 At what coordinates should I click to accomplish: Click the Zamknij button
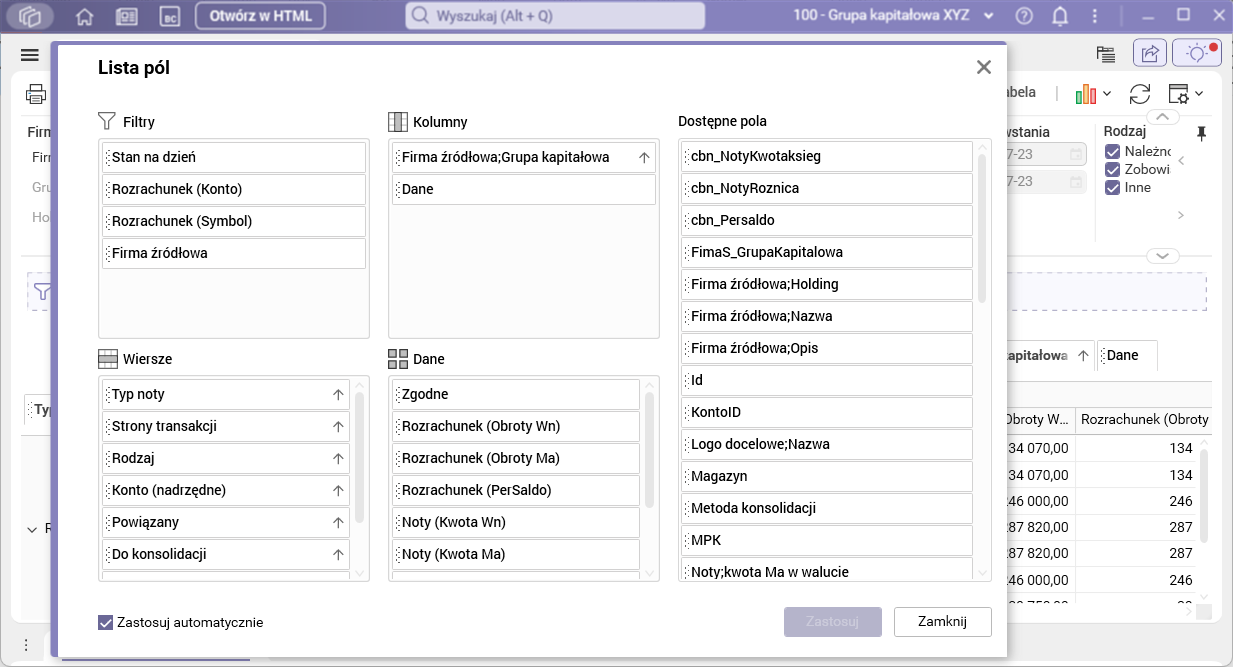tap(942, 621)
